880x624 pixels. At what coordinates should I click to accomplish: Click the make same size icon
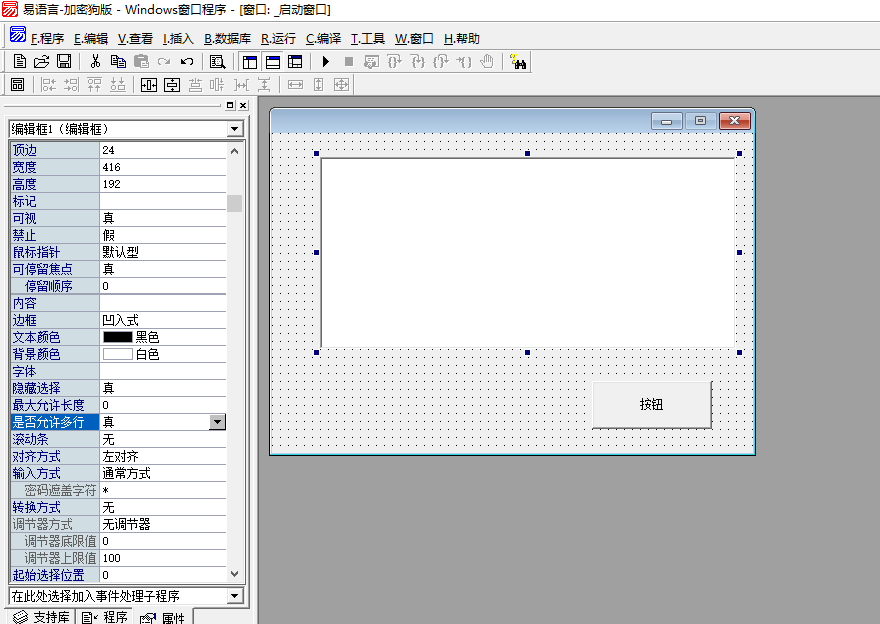341,85
